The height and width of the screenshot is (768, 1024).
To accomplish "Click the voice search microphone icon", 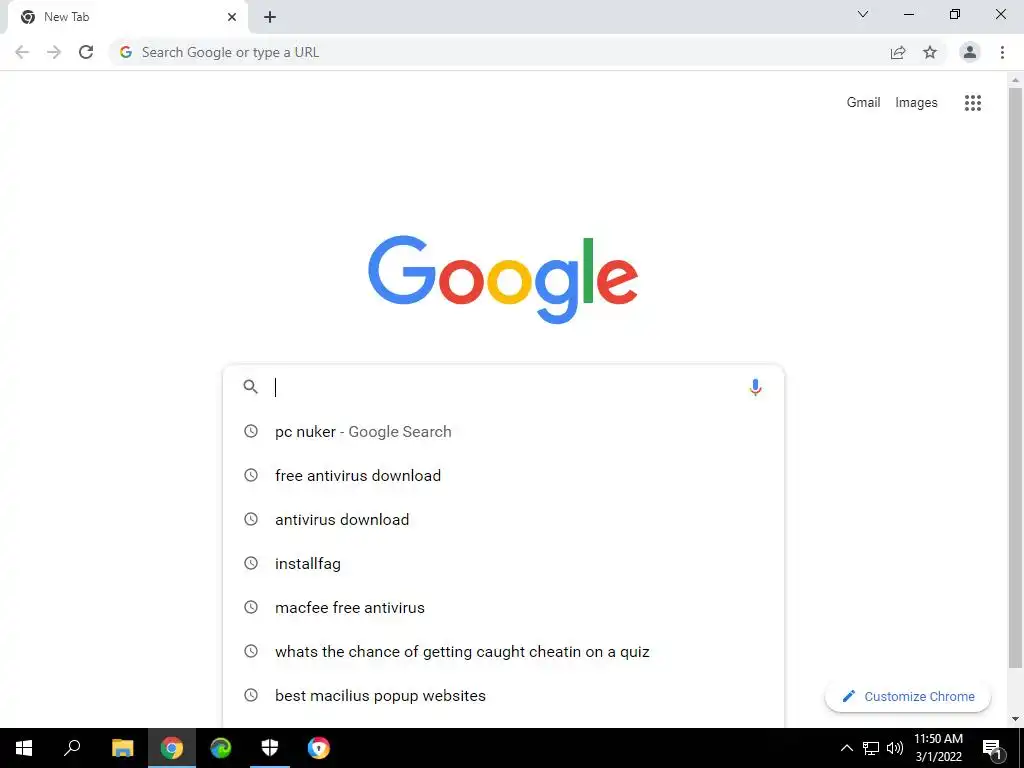I will click(x=755, y=387).
